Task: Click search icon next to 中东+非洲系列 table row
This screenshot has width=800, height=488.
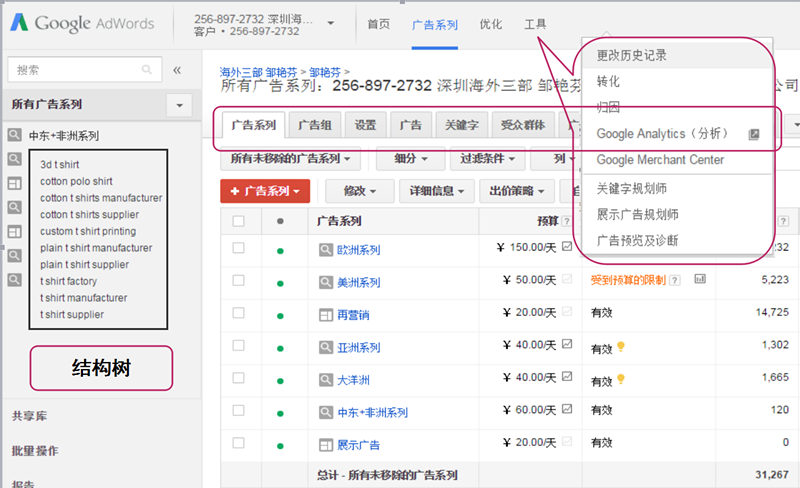Action: click(326, 412)
